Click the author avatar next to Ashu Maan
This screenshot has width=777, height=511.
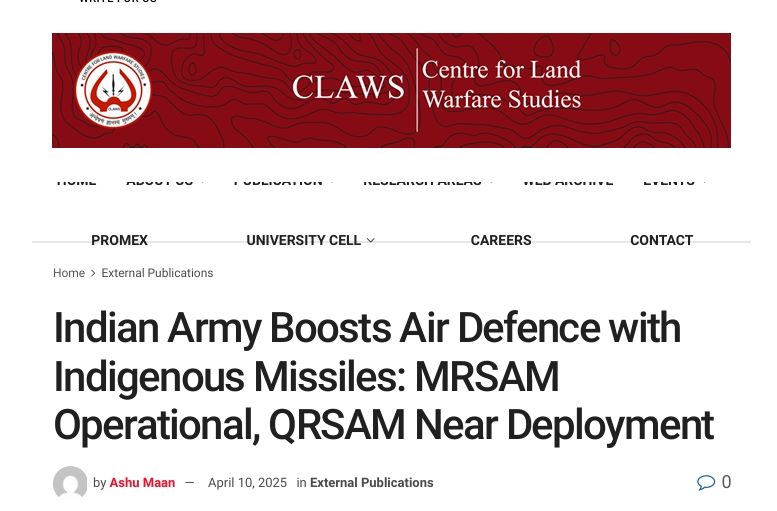(x=70, y=482)
